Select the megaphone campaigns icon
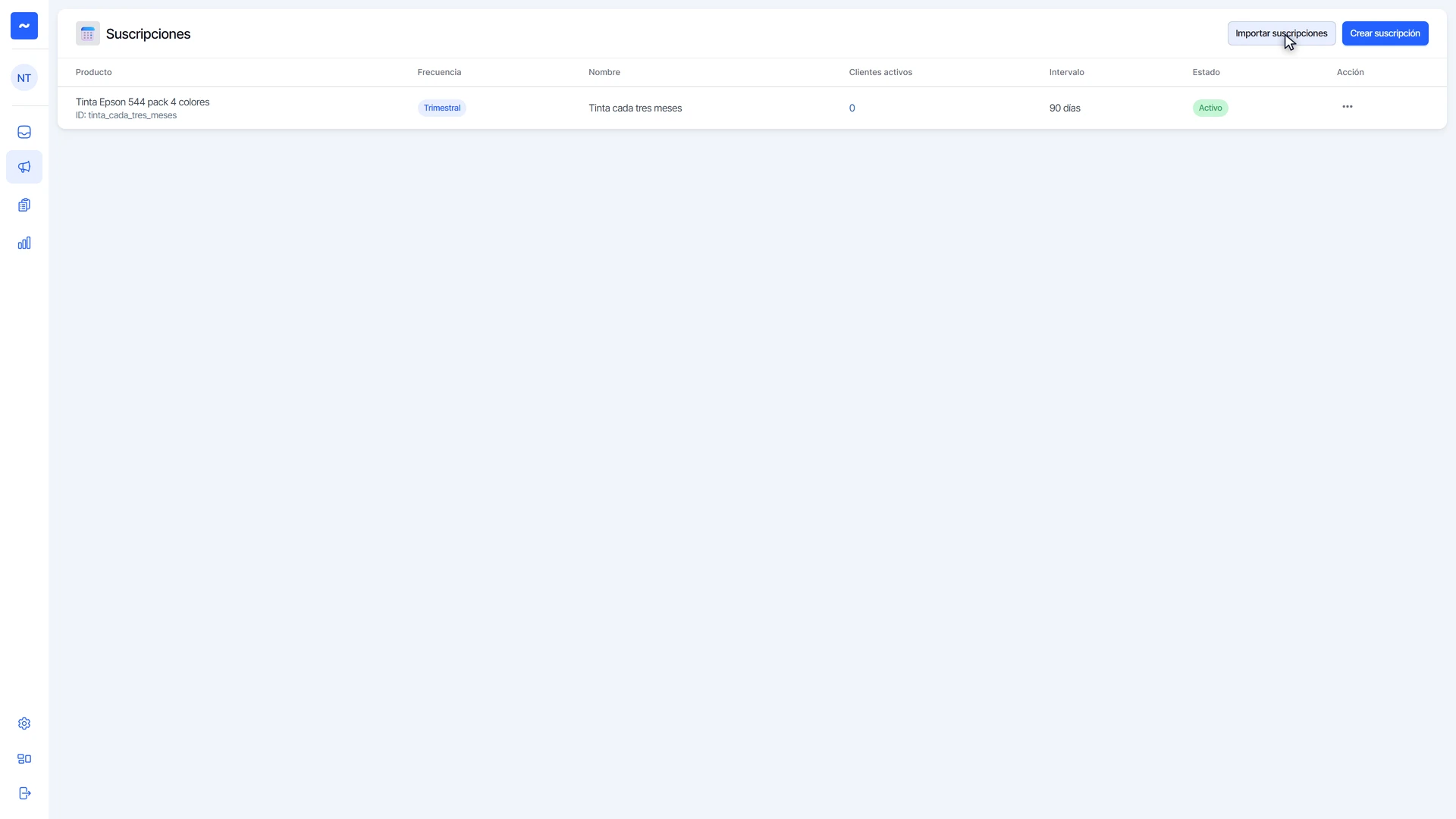The height and width of the screenshot is (819, 1456). click(x=24, y=167)
